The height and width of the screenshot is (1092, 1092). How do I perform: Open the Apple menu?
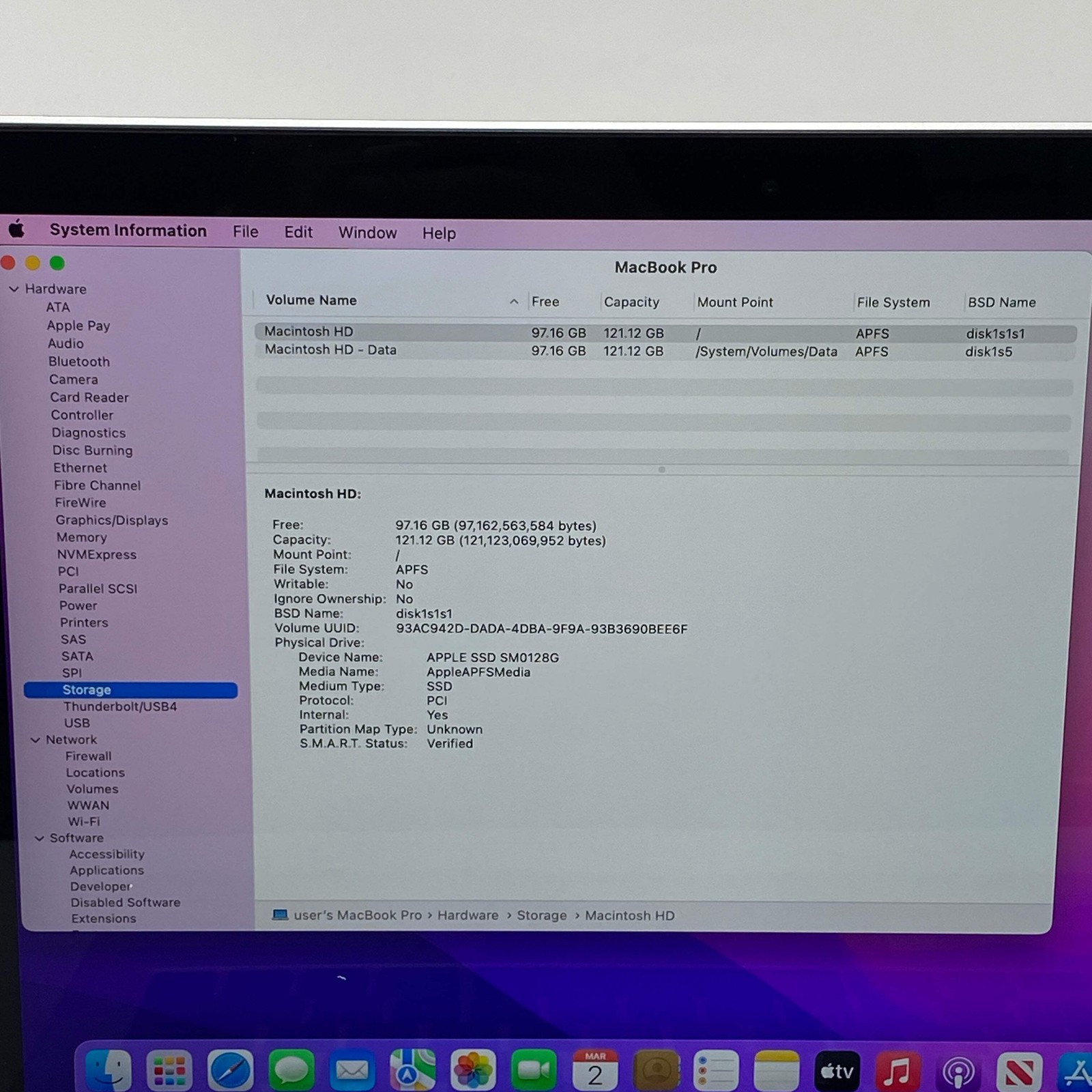pos(16,229)
